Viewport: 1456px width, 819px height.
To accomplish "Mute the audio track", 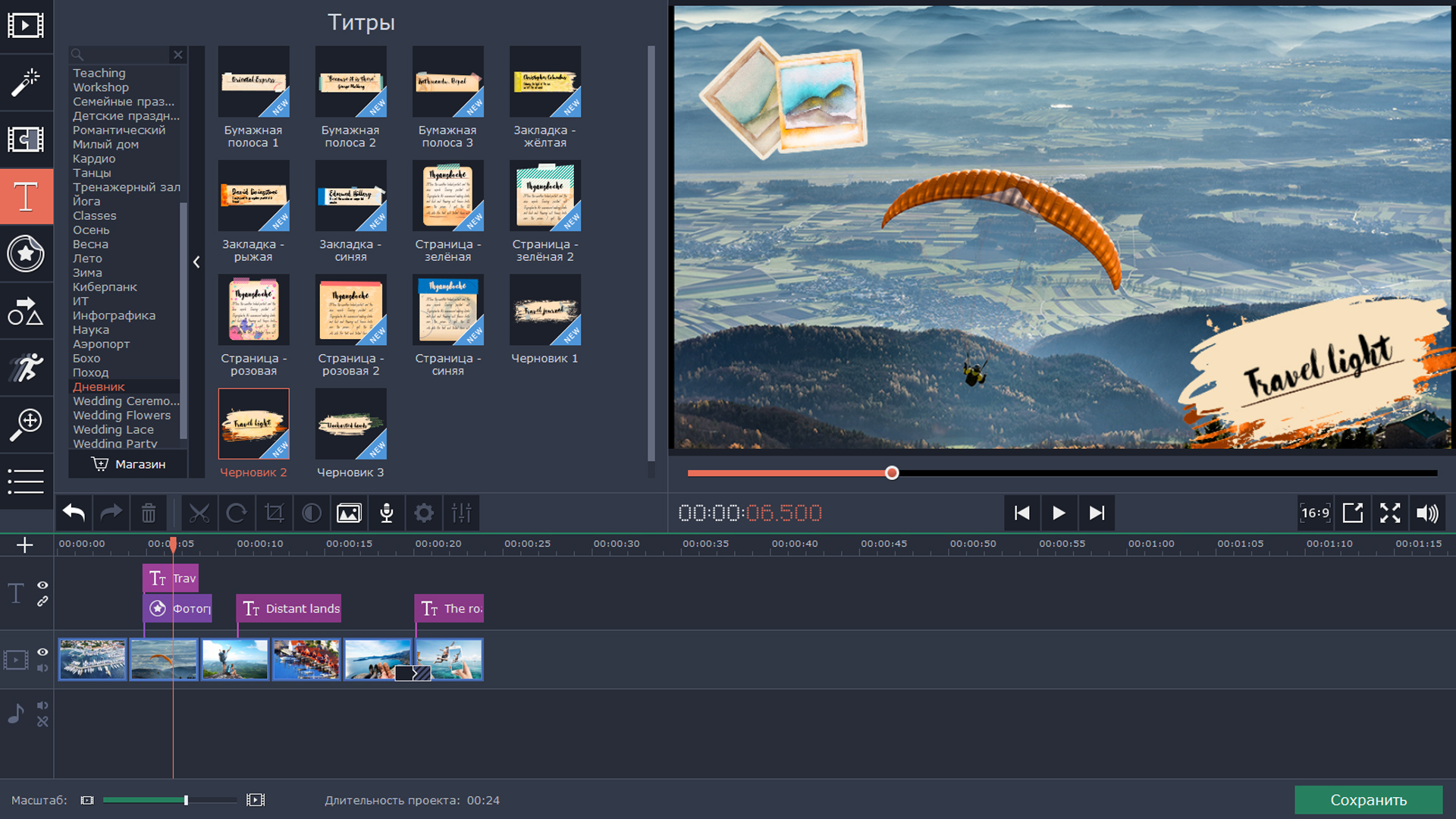I will coord(42,705).
